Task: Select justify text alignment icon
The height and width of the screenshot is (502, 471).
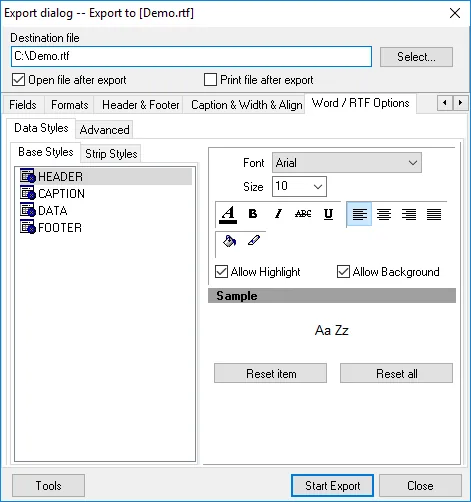Action: pos(434,214)
